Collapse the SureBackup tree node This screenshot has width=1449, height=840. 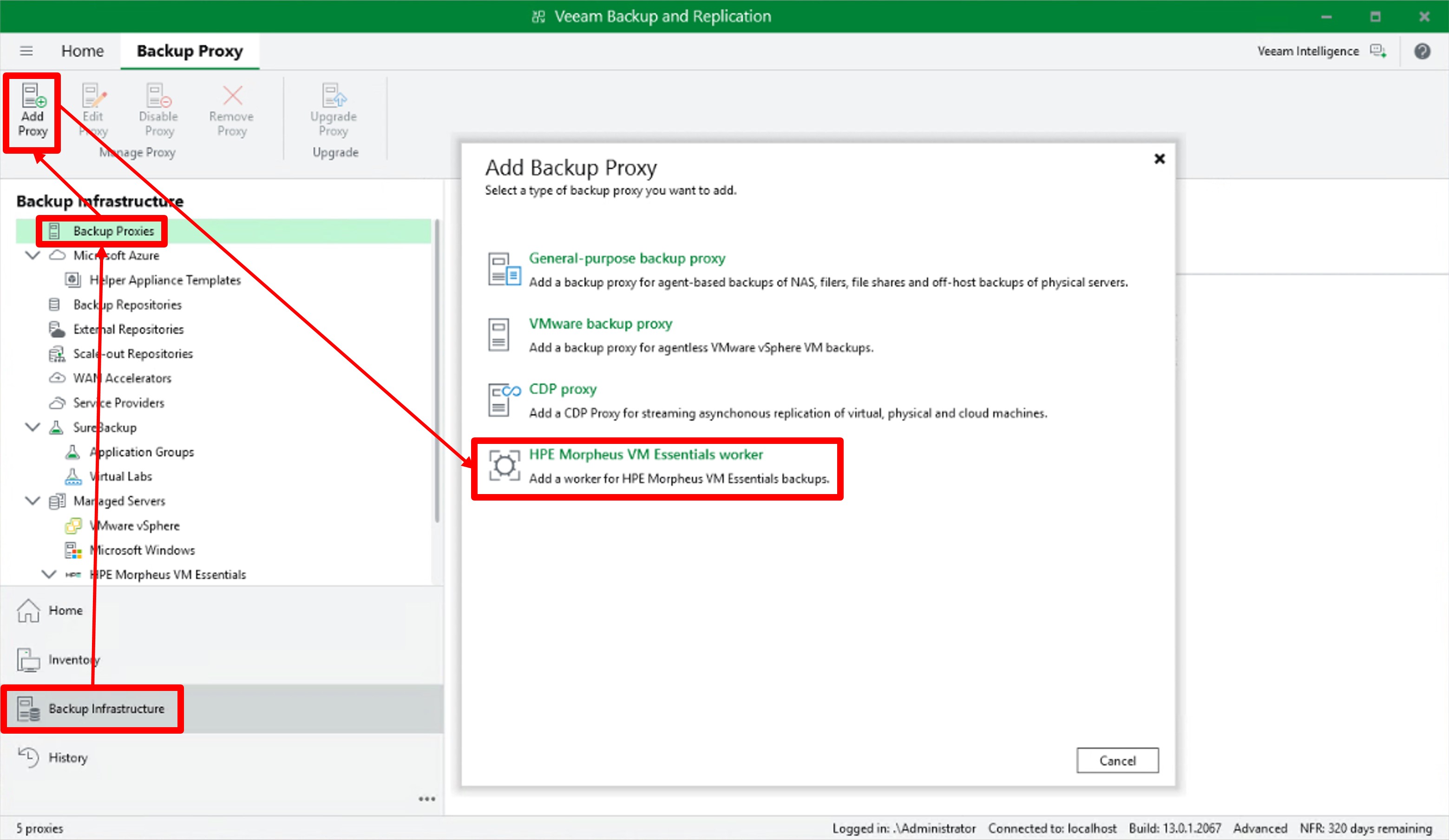coord(33,428)
